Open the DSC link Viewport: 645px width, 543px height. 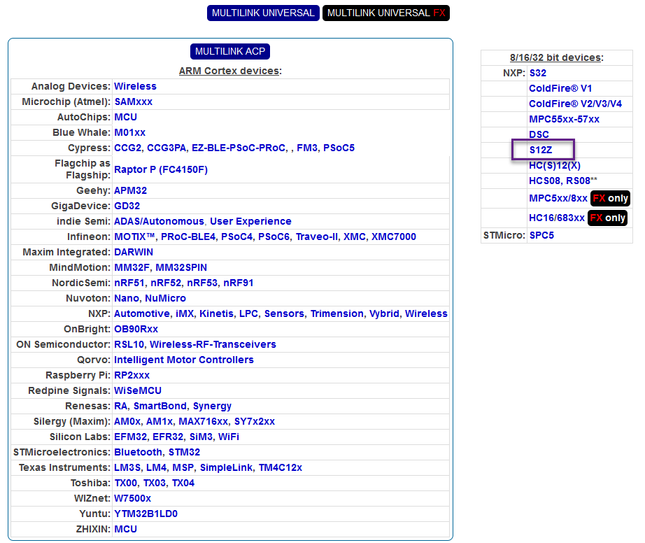539,135
